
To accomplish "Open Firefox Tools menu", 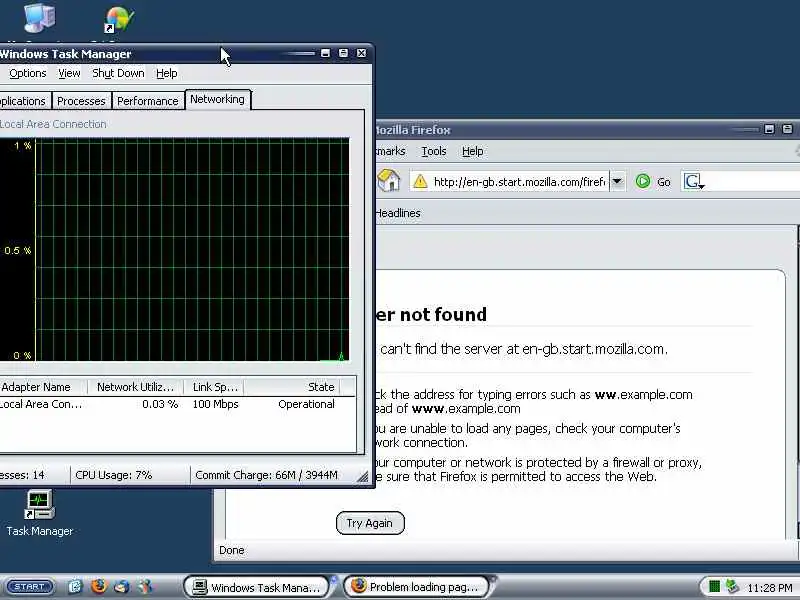I will click(x=434, y=151).
